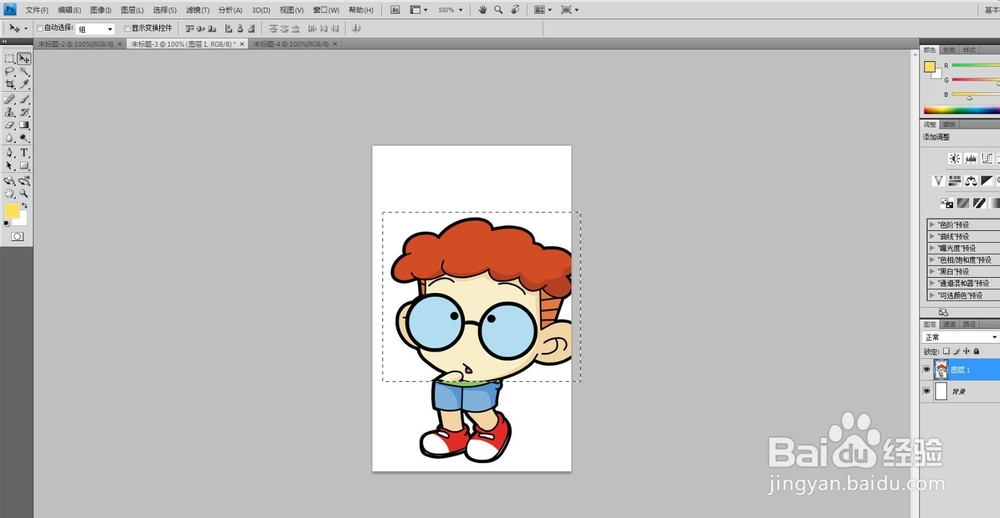This screenshot has width=1000, height=518.
Task: Select the Gradient tool
Action: (x=24, y=125)
